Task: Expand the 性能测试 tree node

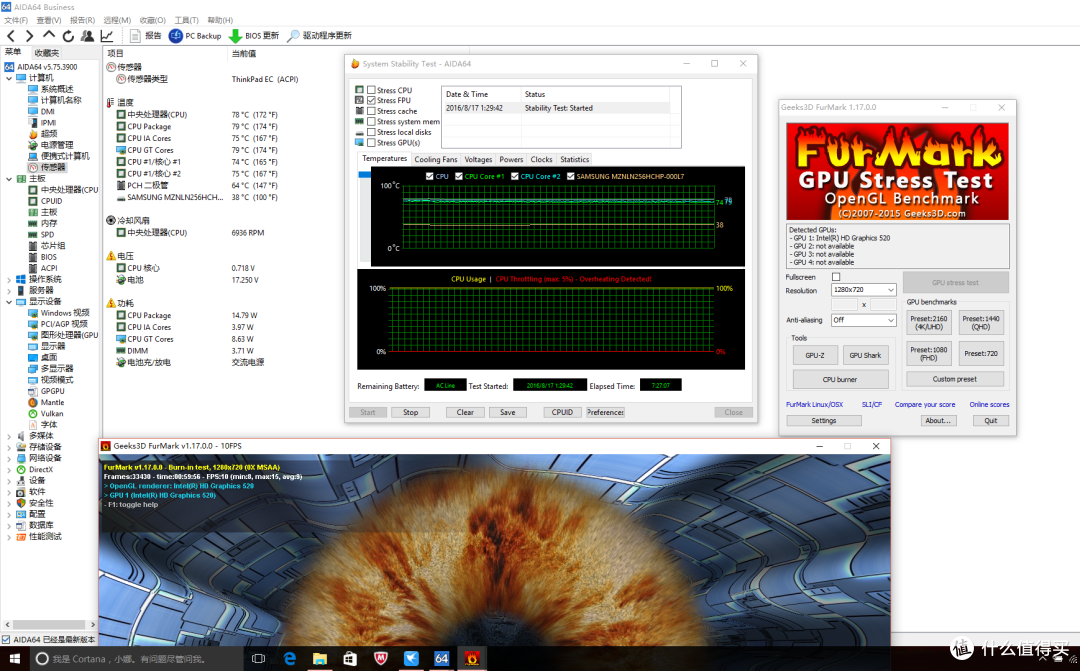Action: pos(9,537)
